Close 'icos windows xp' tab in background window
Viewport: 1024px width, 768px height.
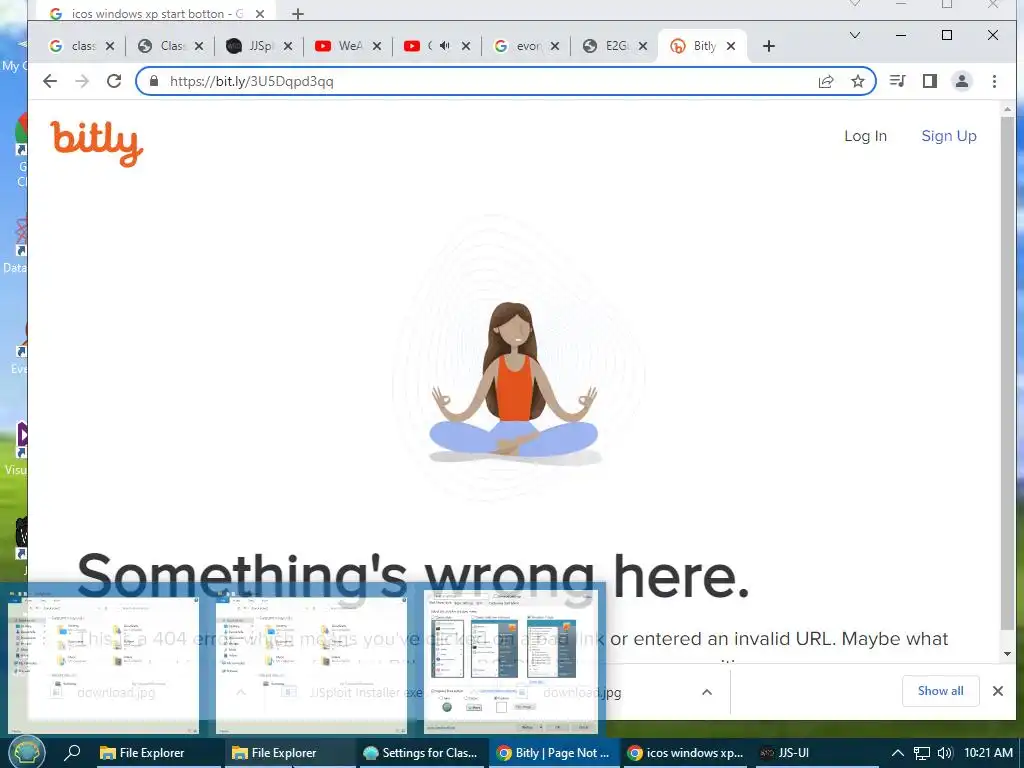(259, 13)
